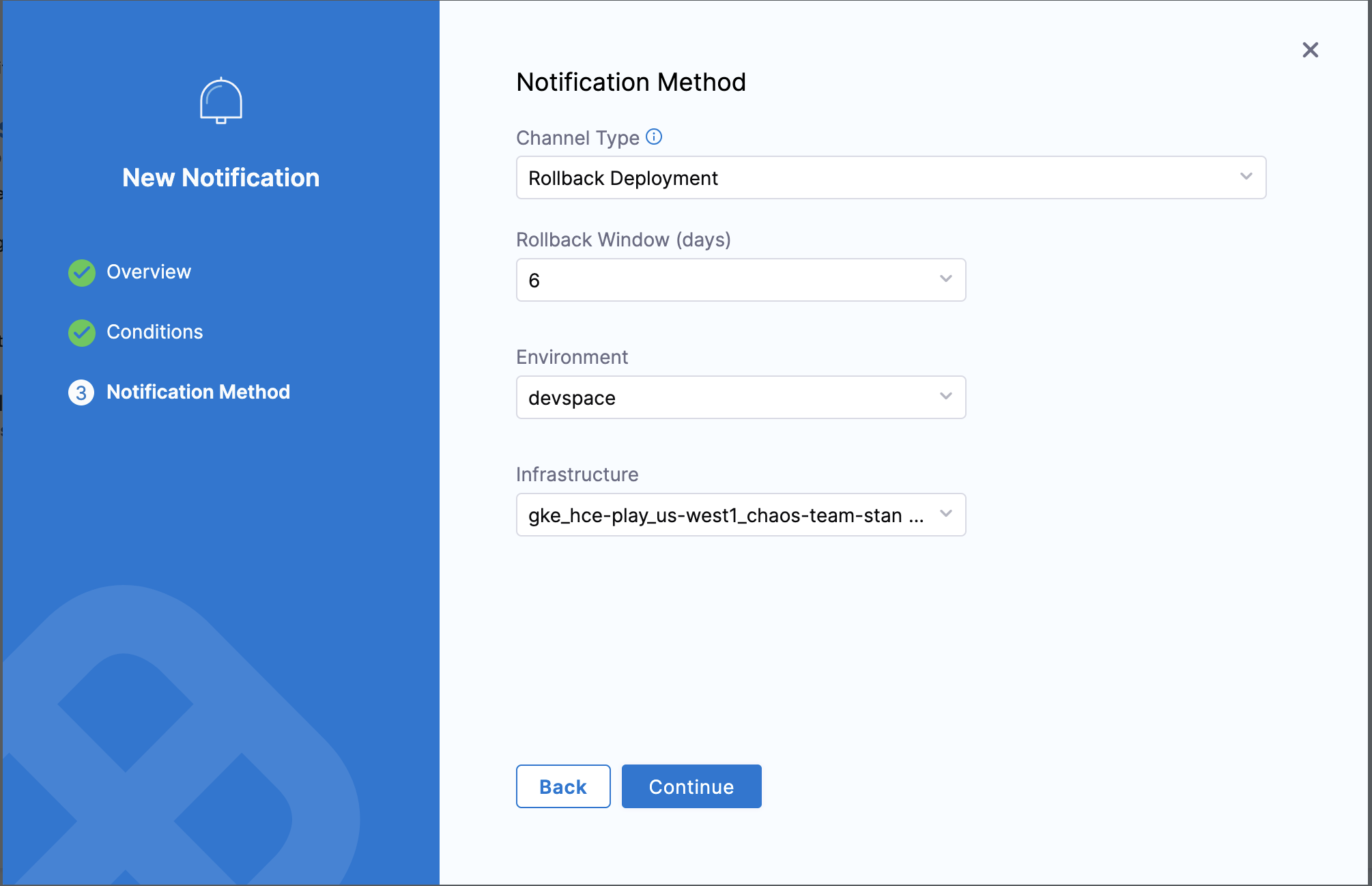The width and height of the screenshot is (1372, 886).
Task: Click the info icon next to Channel Type
Action: (654, 137)
